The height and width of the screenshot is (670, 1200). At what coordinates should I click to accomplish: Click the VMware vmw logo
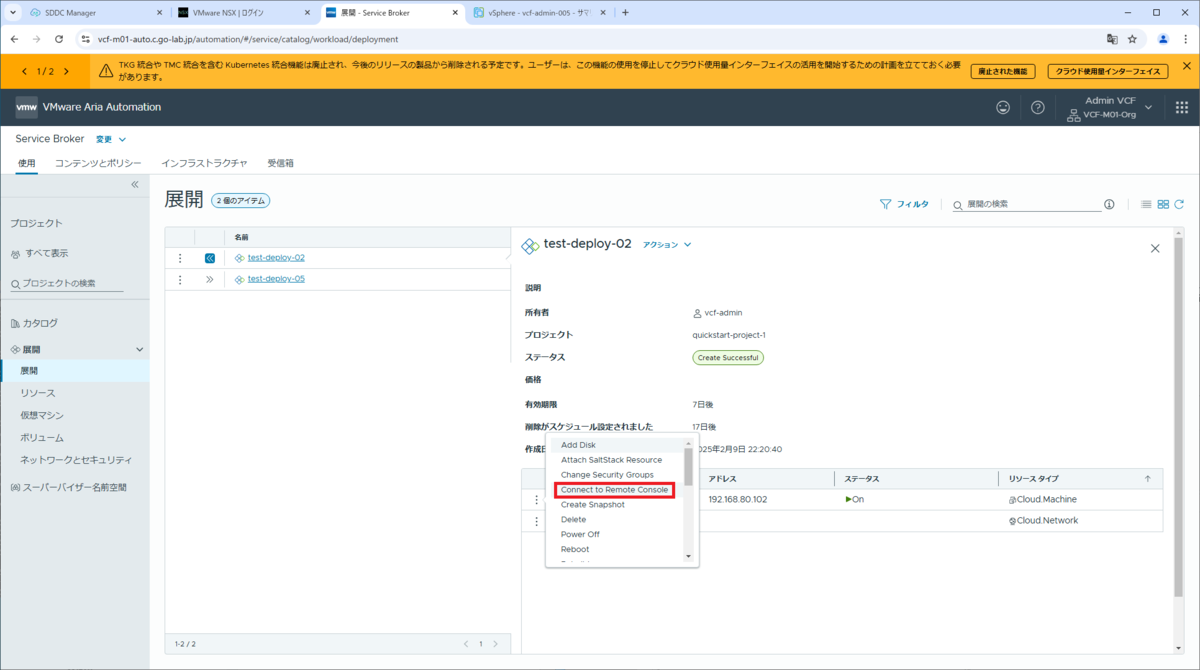pyautogui.click(x=27, y=107)
